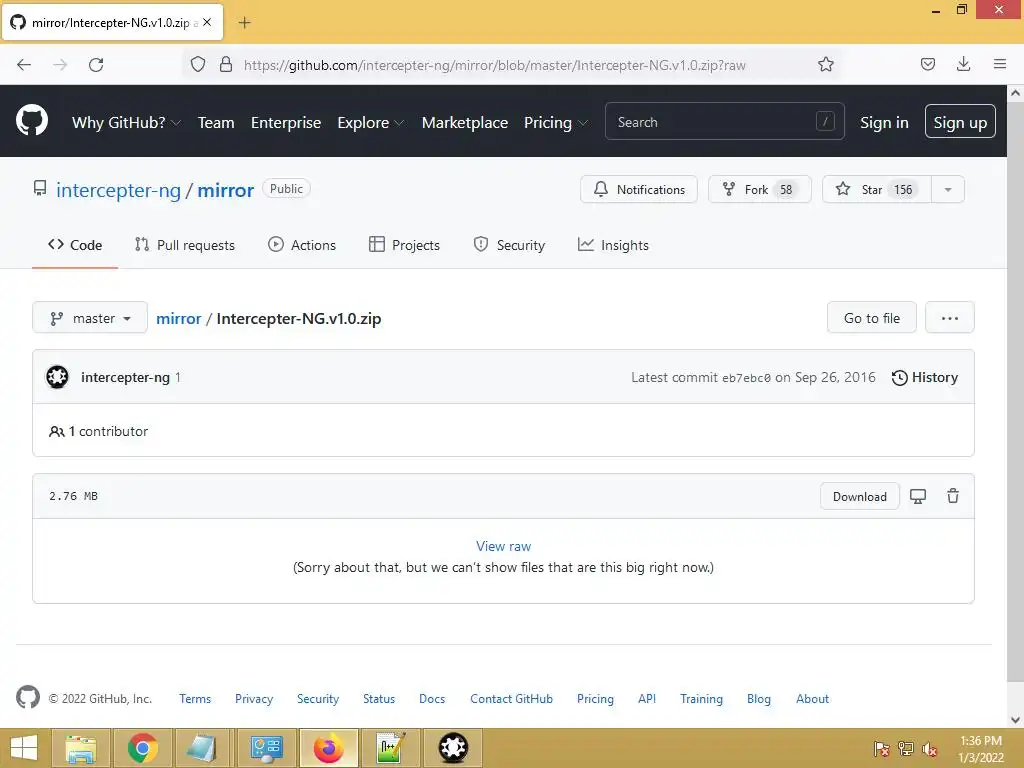Click the mirror breadcrumb link
1024x768 pixels.
[x=178, y=318]
